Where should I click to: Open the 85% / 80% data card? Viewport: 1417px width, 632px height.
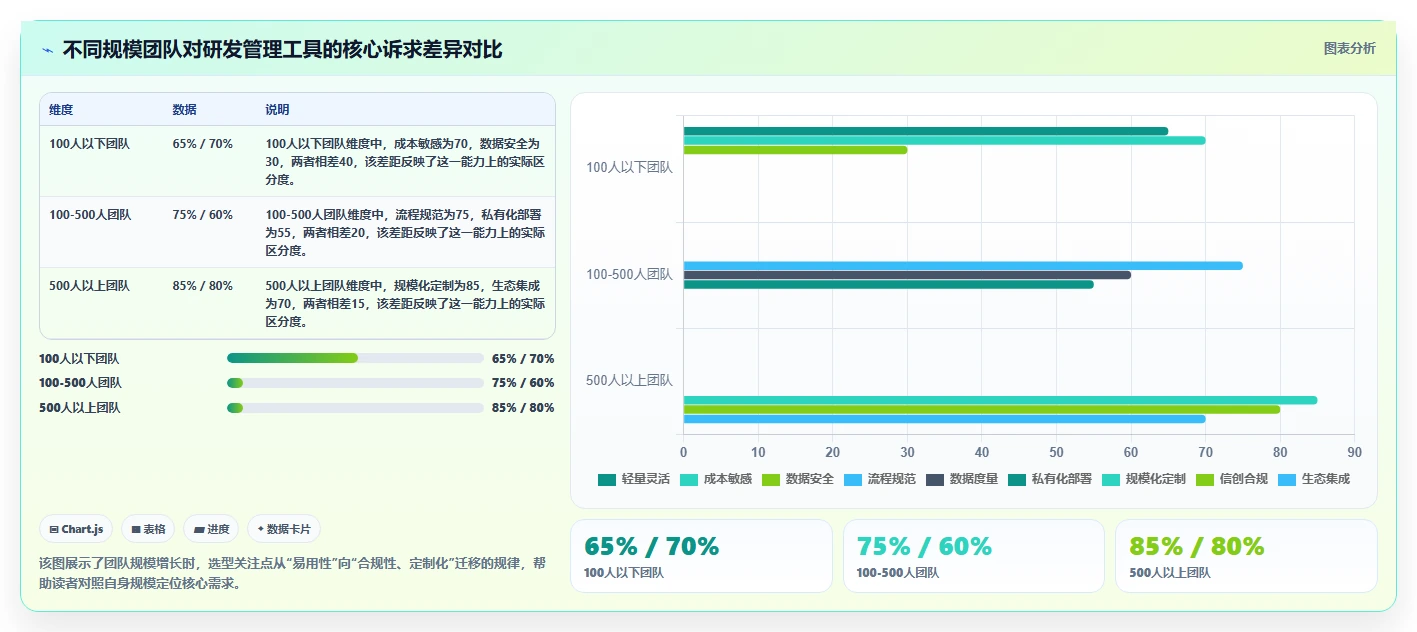coord(1246,556)
